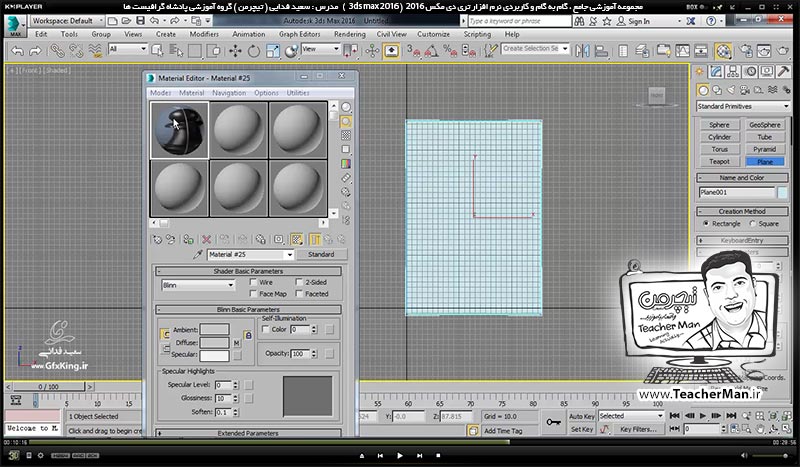Switch to the Hierarchy command panel

pos(733,71)
